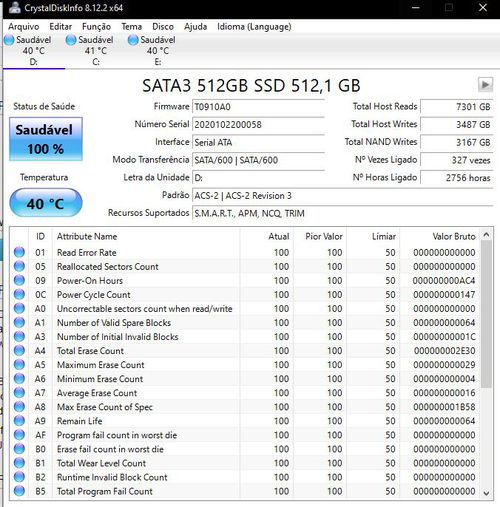
Task: Click status orb for Remain Life row
Action: tap(19, 421)
